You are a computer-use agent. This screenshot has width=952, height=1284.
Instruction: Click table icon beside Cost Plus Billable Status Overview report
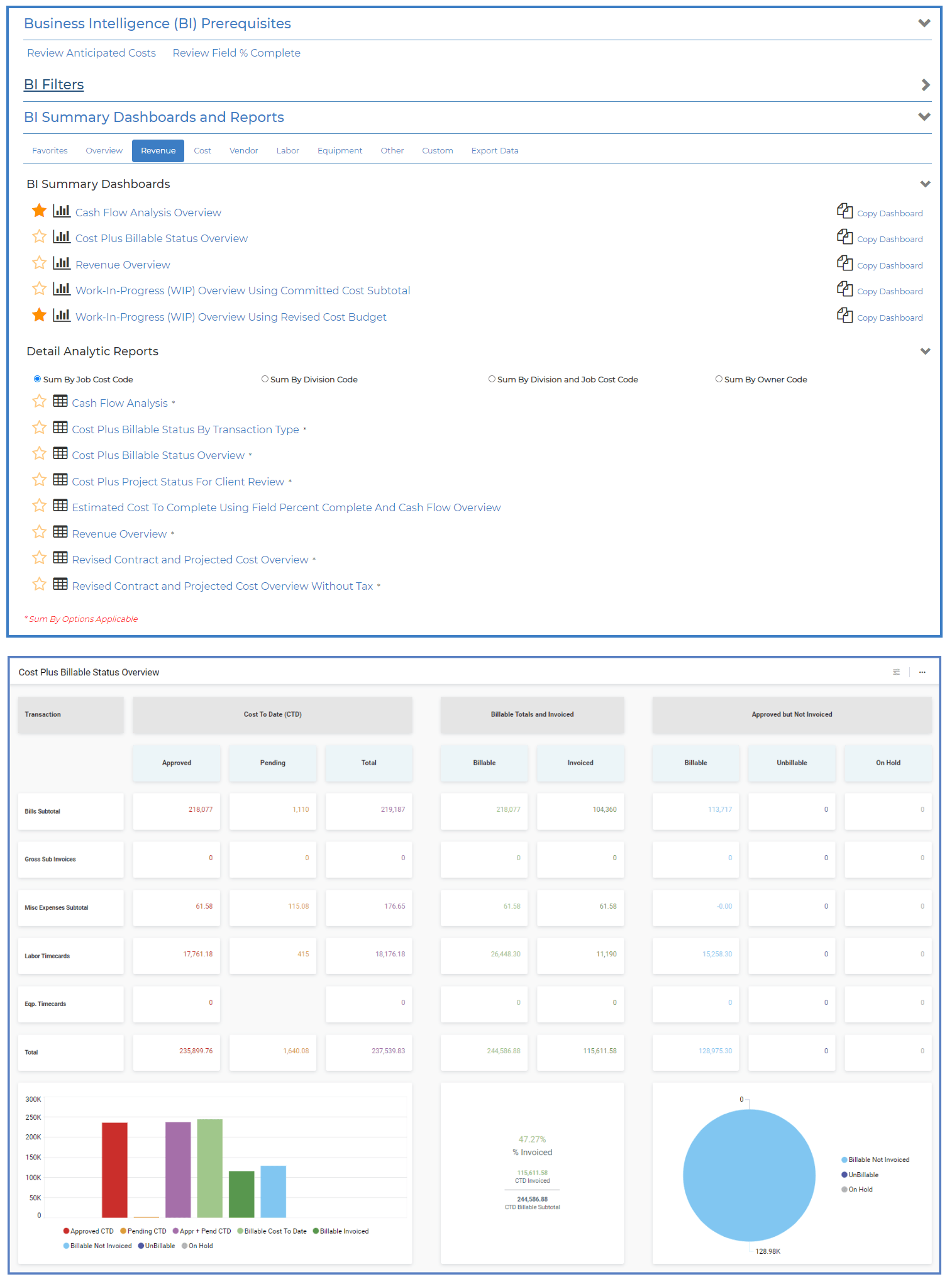click(x=60, y=453)
